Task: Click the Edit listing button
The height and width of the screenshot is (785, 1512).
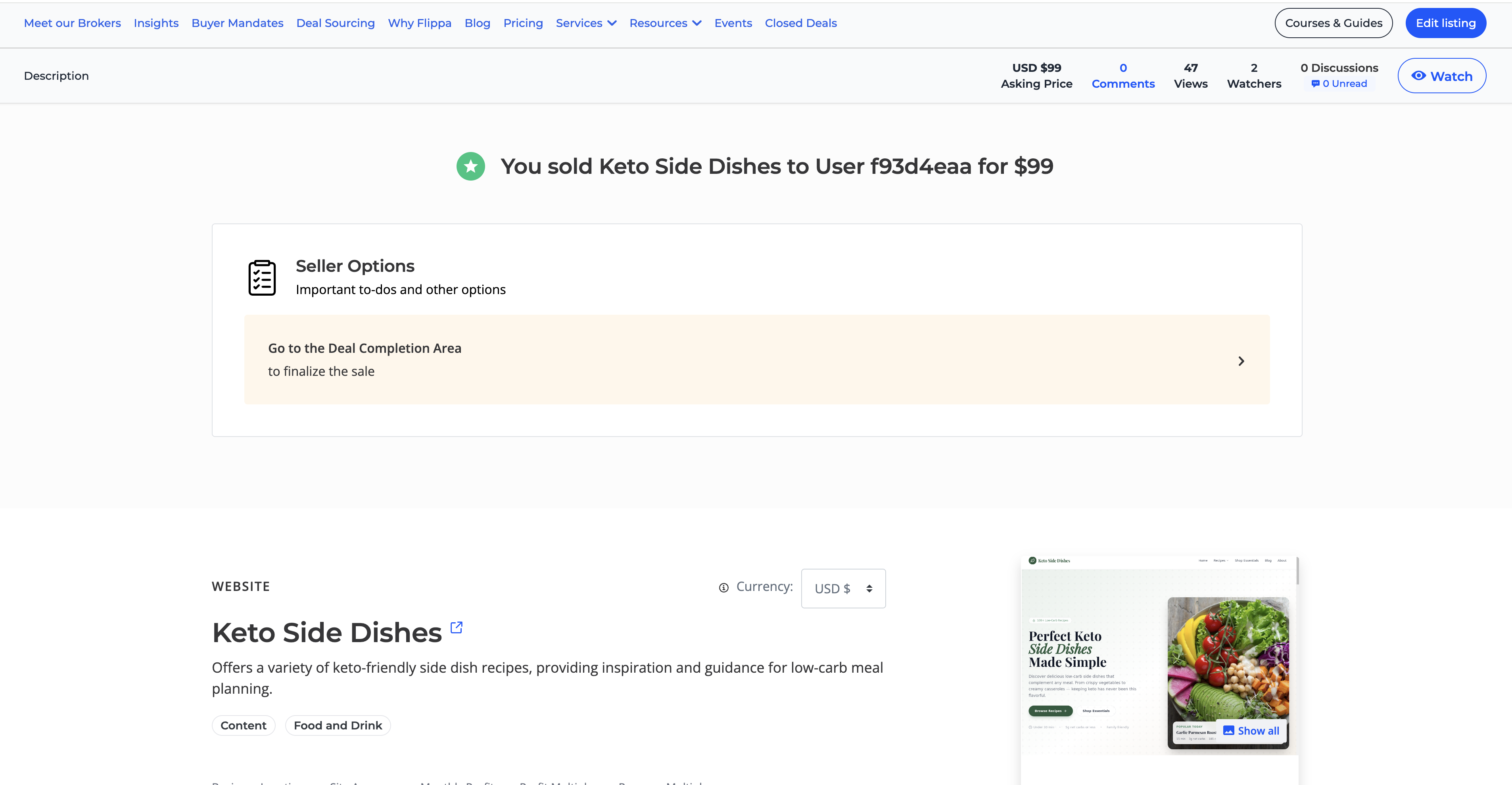Action: tap(1445, 23)
